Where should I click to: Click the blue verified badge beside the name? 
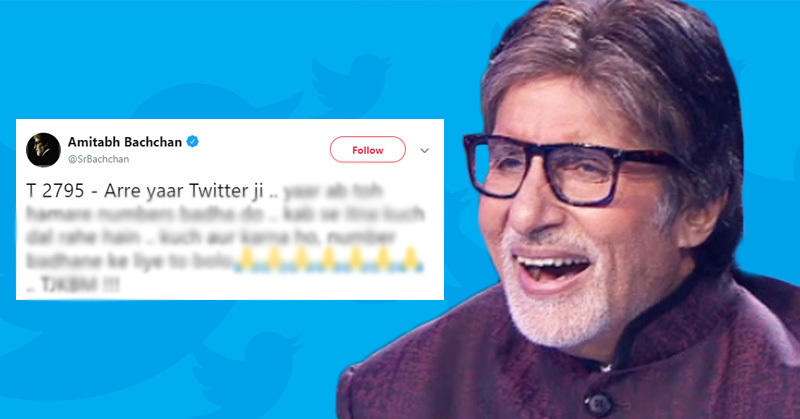click(193, 142)
